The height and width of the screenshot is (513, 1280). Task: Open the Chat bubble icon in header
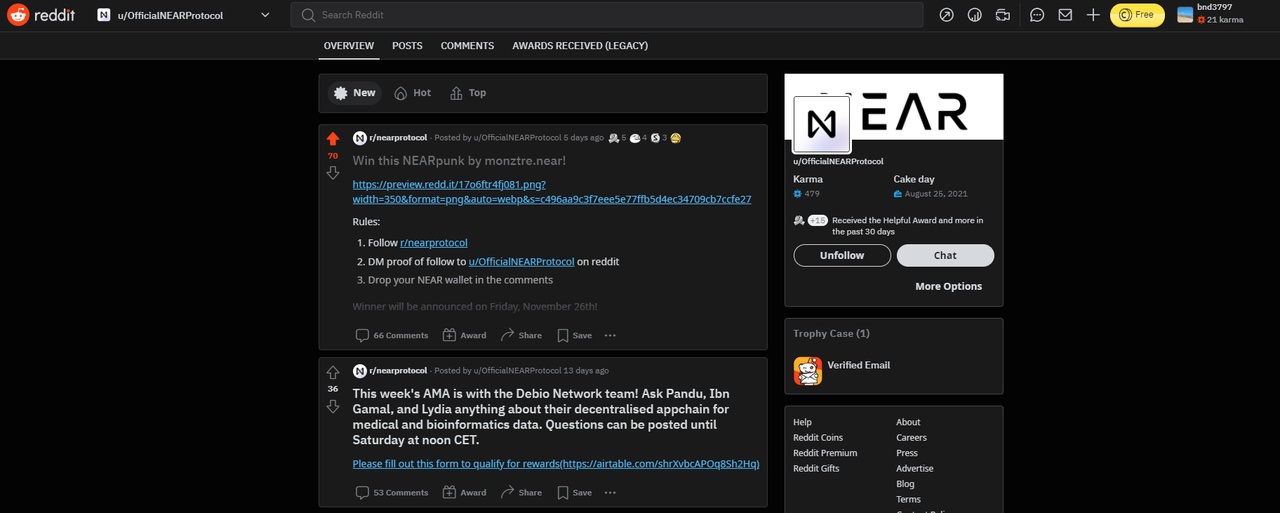click(1037, 15)
